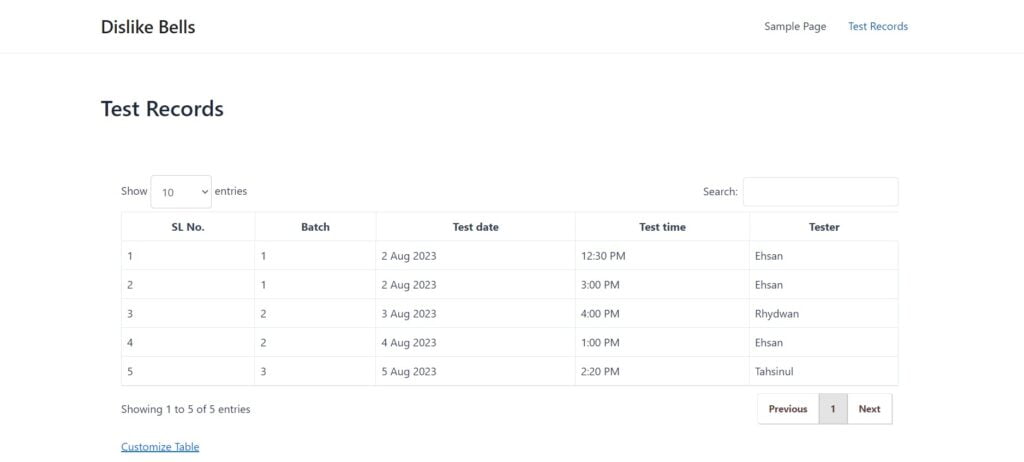The height and width of the screenshot is (462, 1024).
Task: Click the 12:30 PM test time cell
Action: click(x=662, y=256)
